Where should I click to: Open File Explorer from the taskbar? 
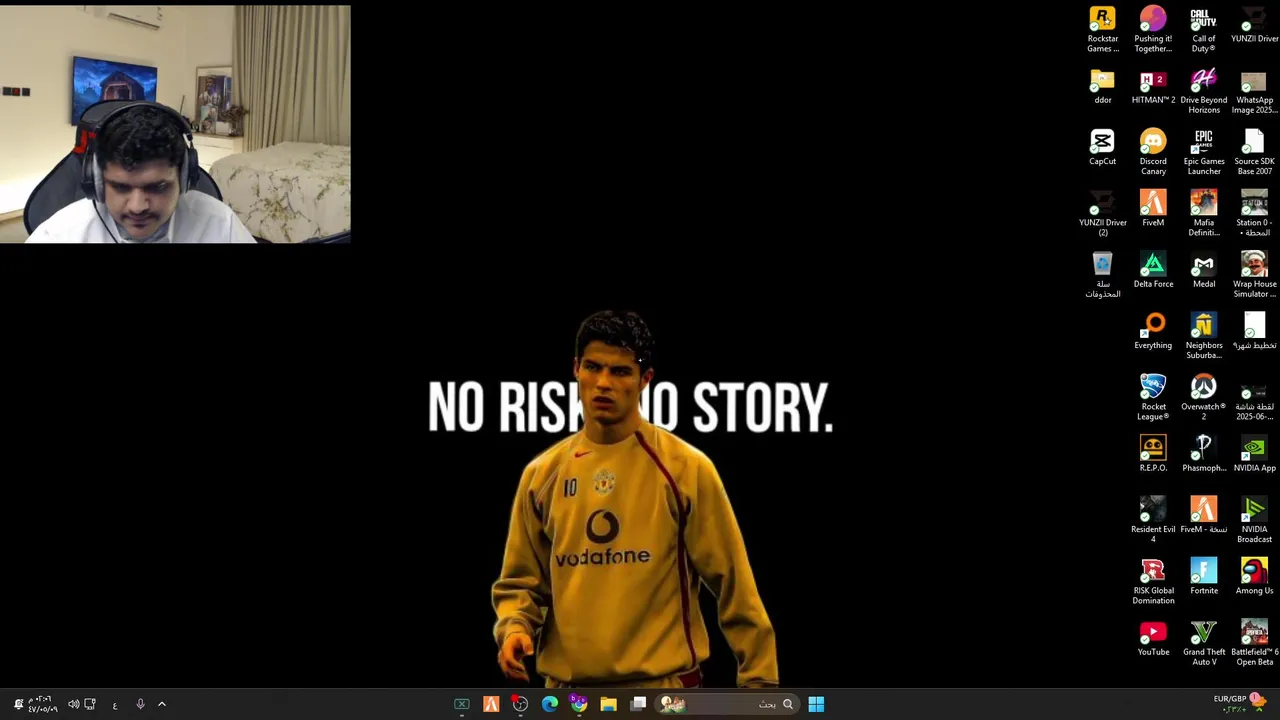pos(608,704)
